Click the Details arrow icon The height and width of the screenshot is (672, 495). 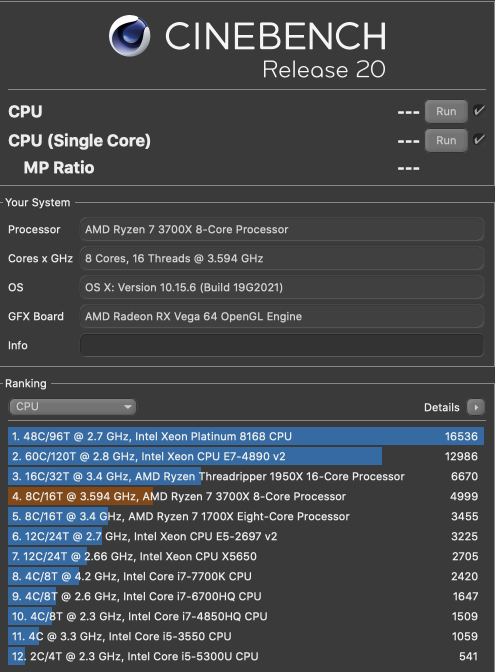click(476, 407)
